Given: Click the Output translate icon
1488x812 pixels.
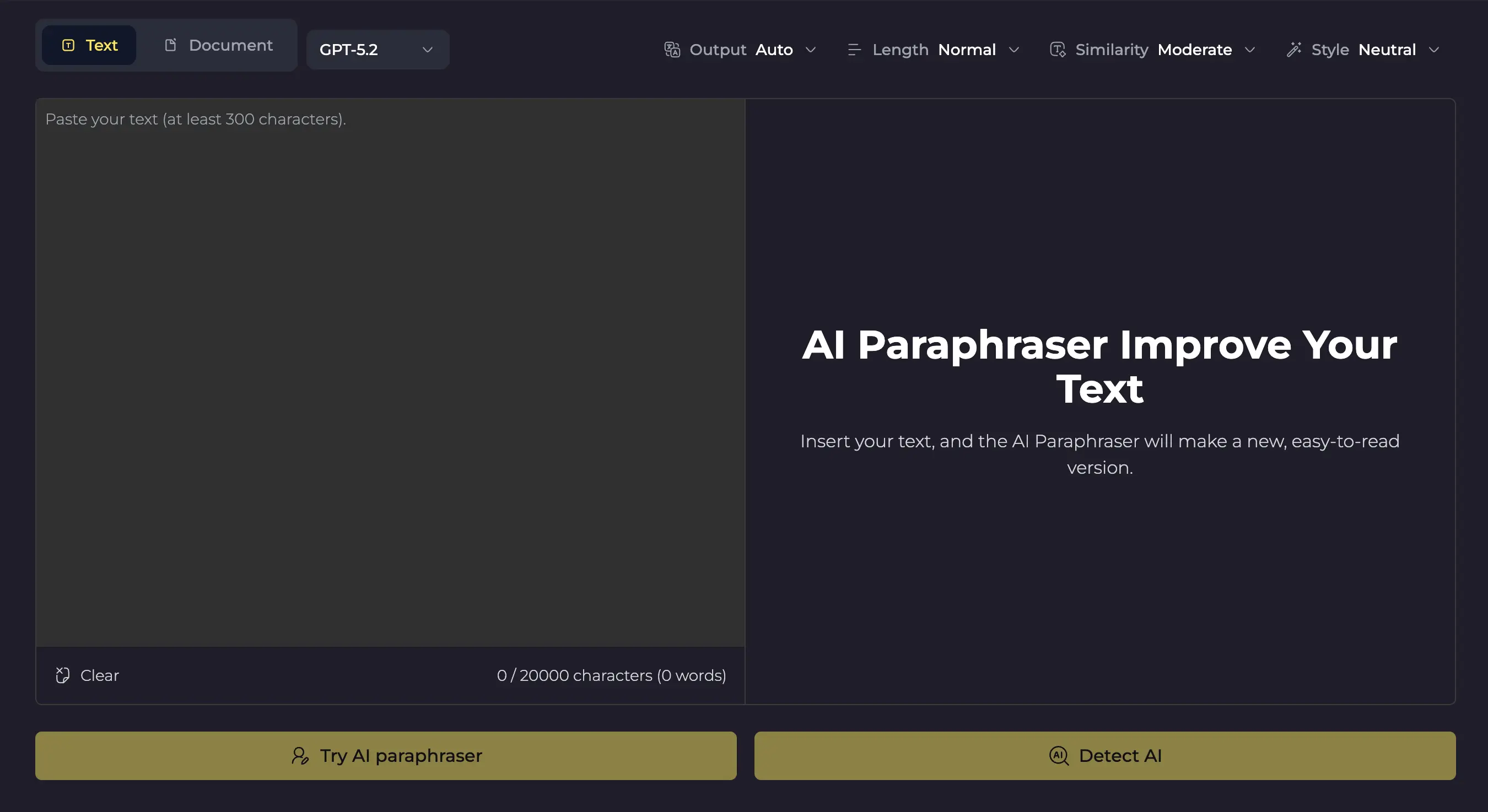Looking at the screenshot, I should point(672,50).
